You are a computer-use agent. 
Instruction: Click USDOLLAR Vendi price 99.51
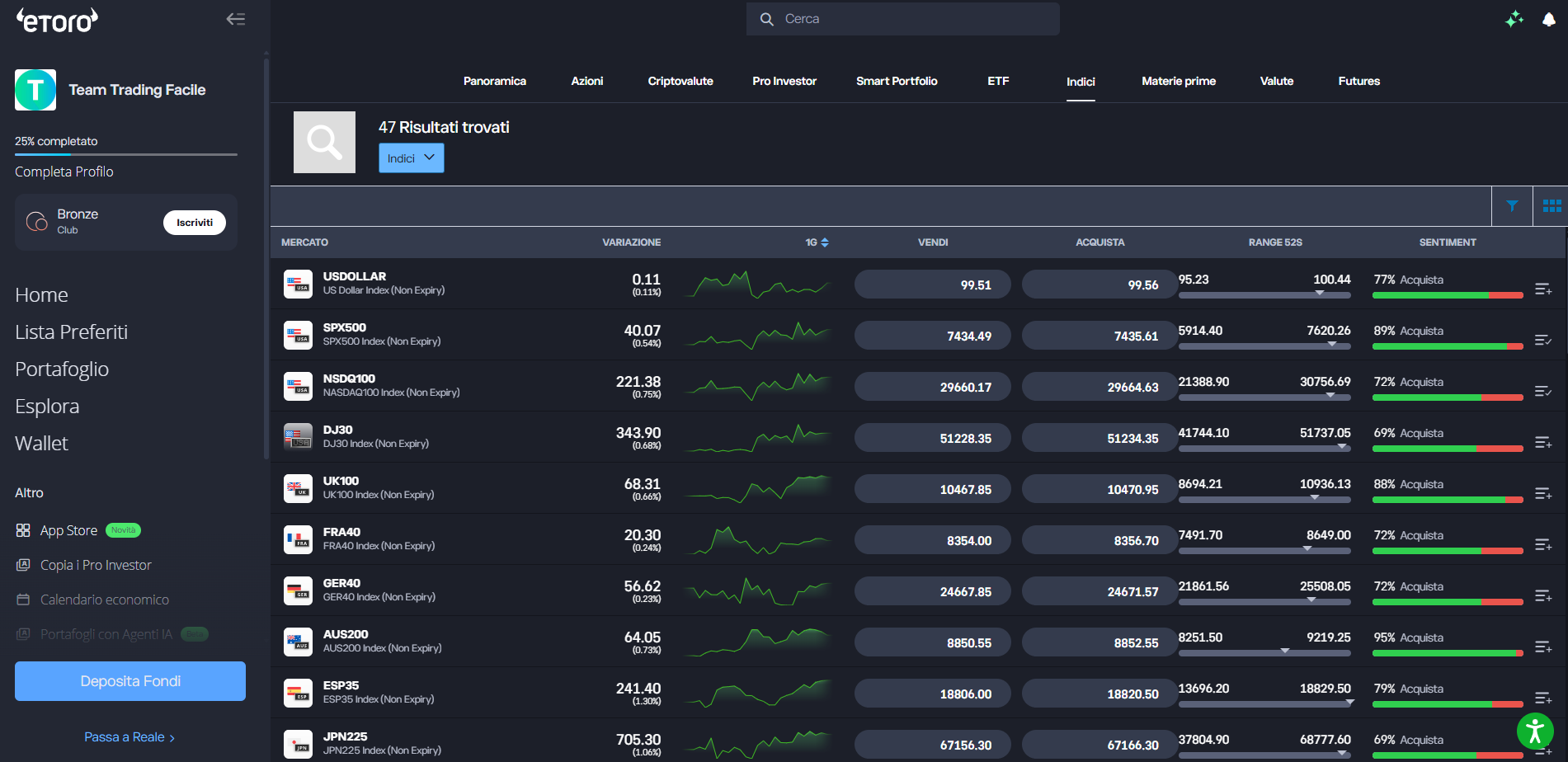point(933,285)
